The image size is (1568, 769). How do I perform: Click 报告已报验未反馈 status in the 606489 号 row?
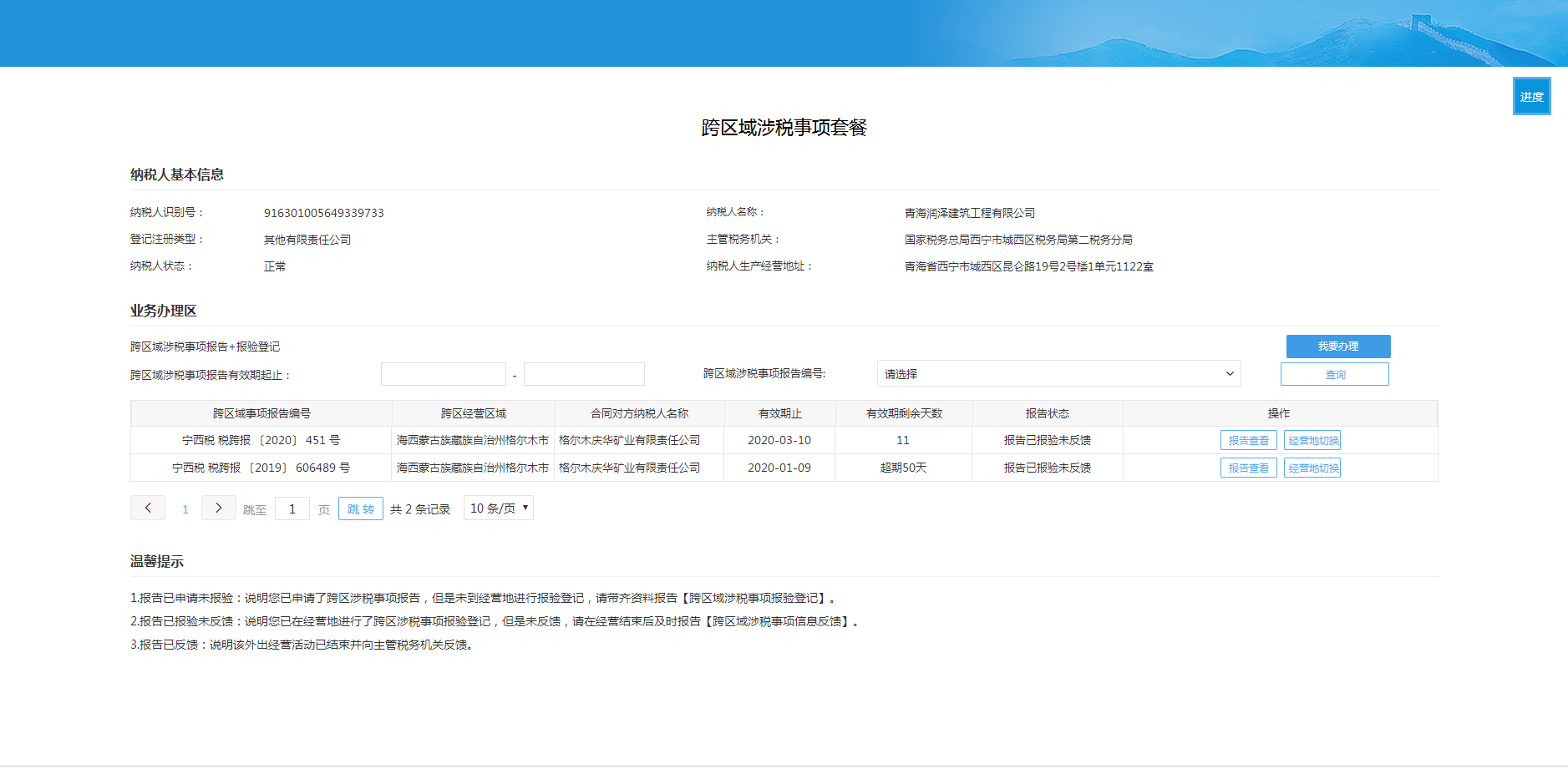pos(1048,468)
